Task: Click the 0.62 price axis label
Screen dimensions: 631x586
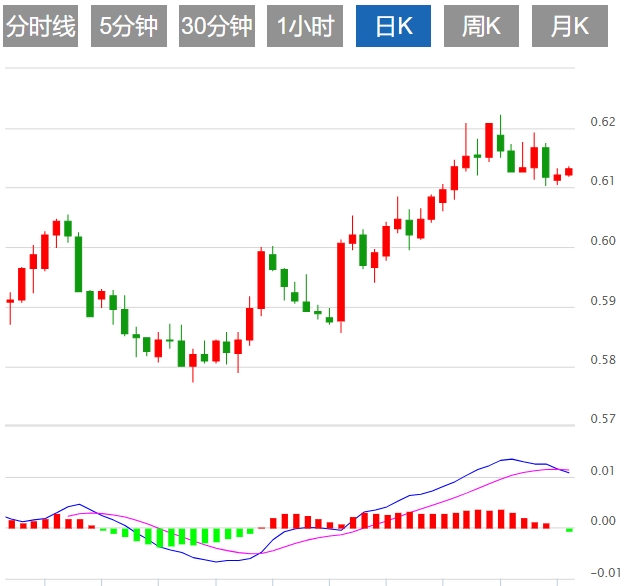Action: [603, 122]
